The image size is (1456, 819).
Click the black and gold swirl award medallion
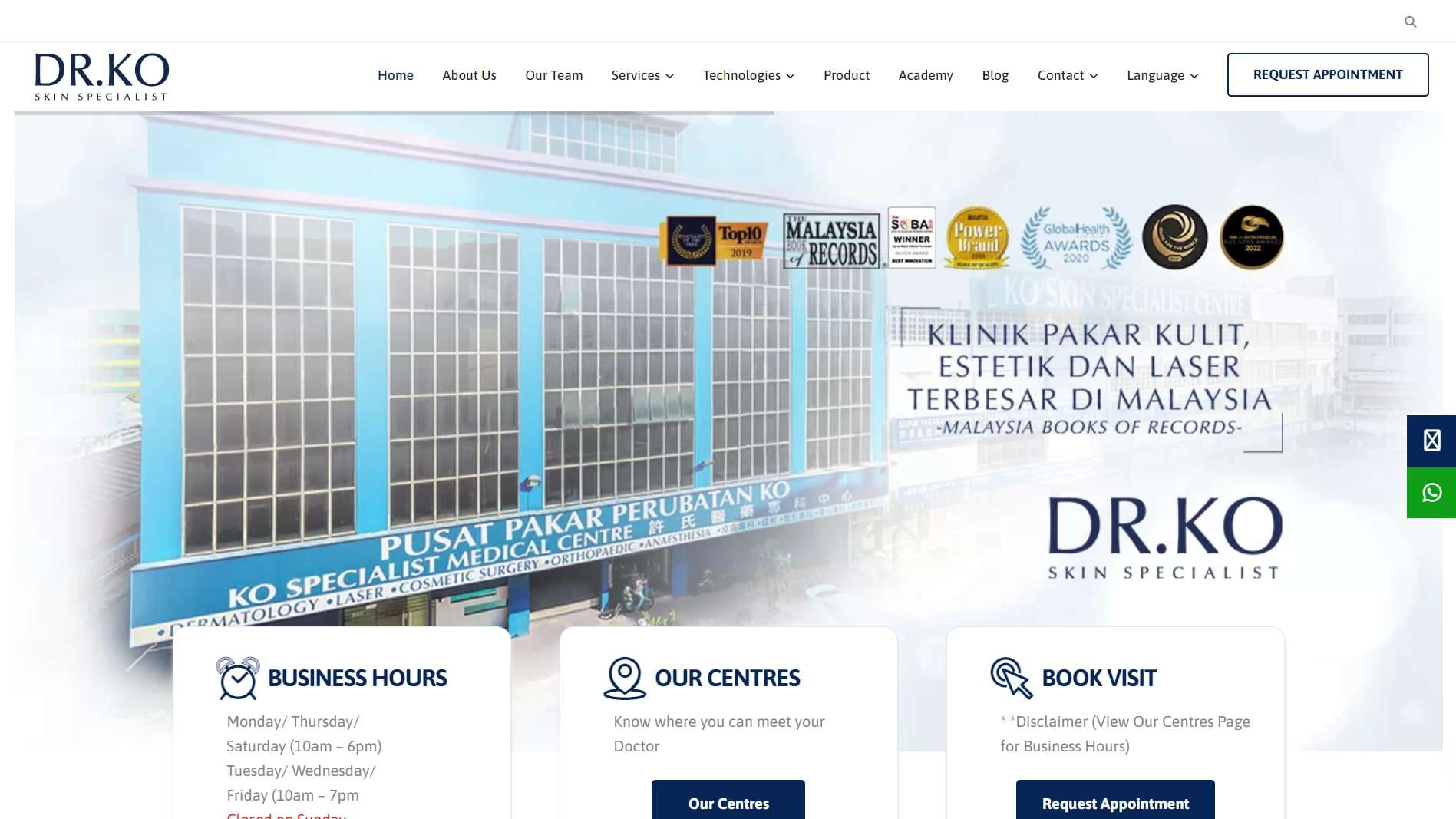pyautogui.click(x=1174, y=236)
